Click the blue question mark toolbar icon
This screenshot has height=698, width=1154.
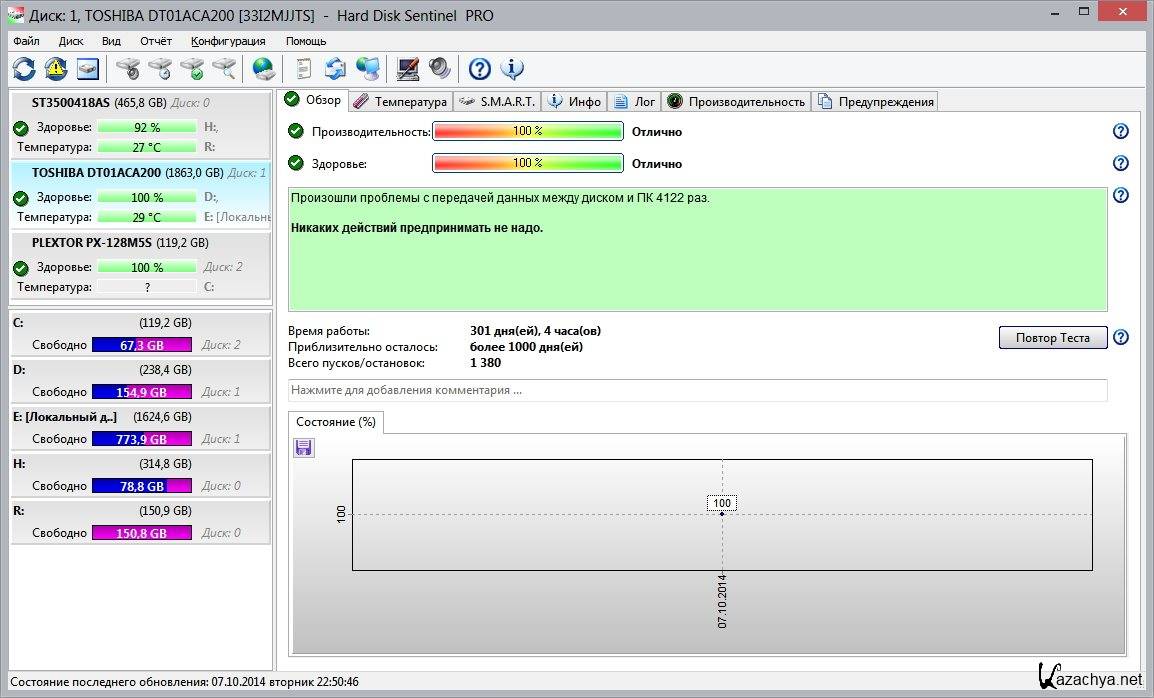(480, 69)
